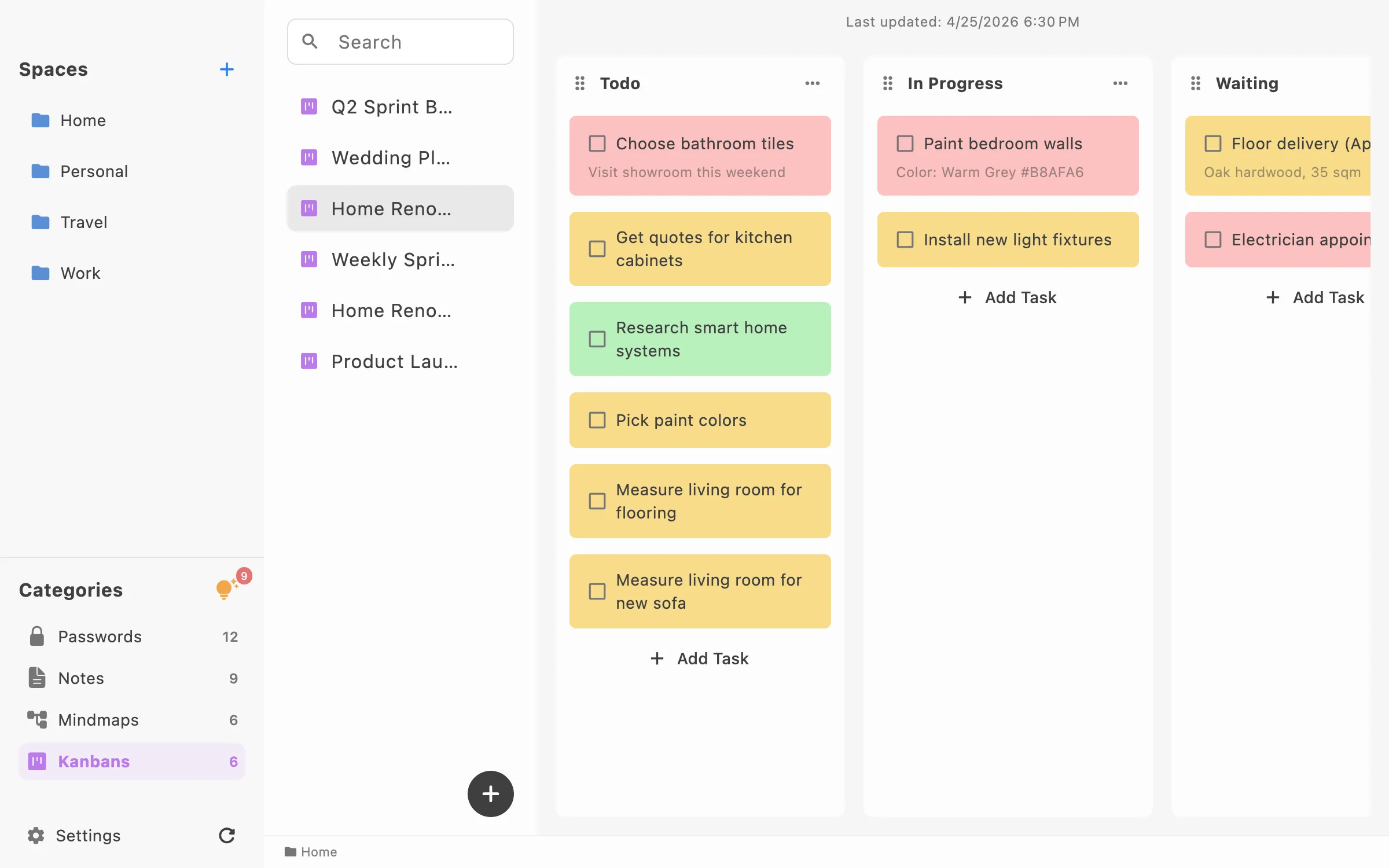Screen dimensions: 1389x868
Task: Tick Measure living room for new sofa
Action: (x=597, y=591)
